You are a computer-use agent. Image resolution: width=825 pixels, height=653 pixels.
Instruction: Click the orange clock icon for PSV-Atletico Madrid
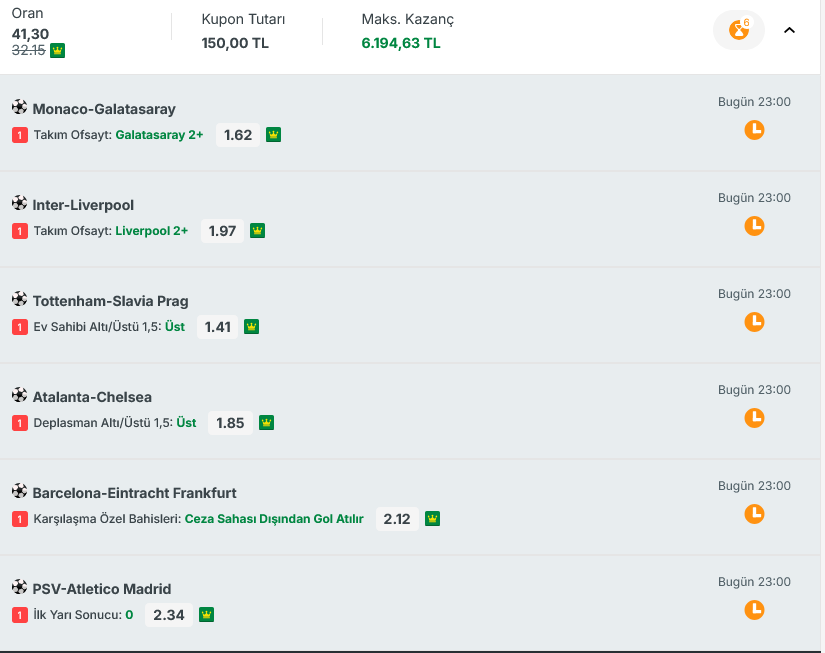(x=754, y=610)
